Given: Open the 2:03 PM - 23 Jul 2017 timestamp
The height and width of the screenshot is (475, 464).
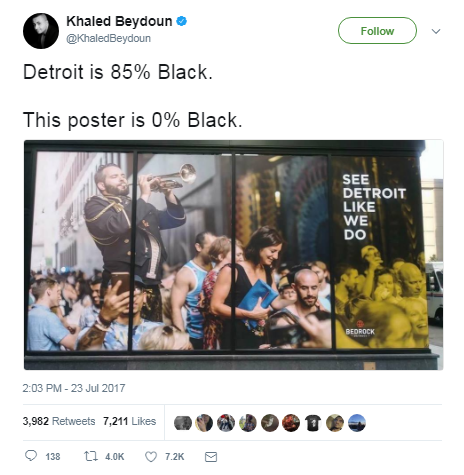Looking at the screenshot, I should pos(74,388).
